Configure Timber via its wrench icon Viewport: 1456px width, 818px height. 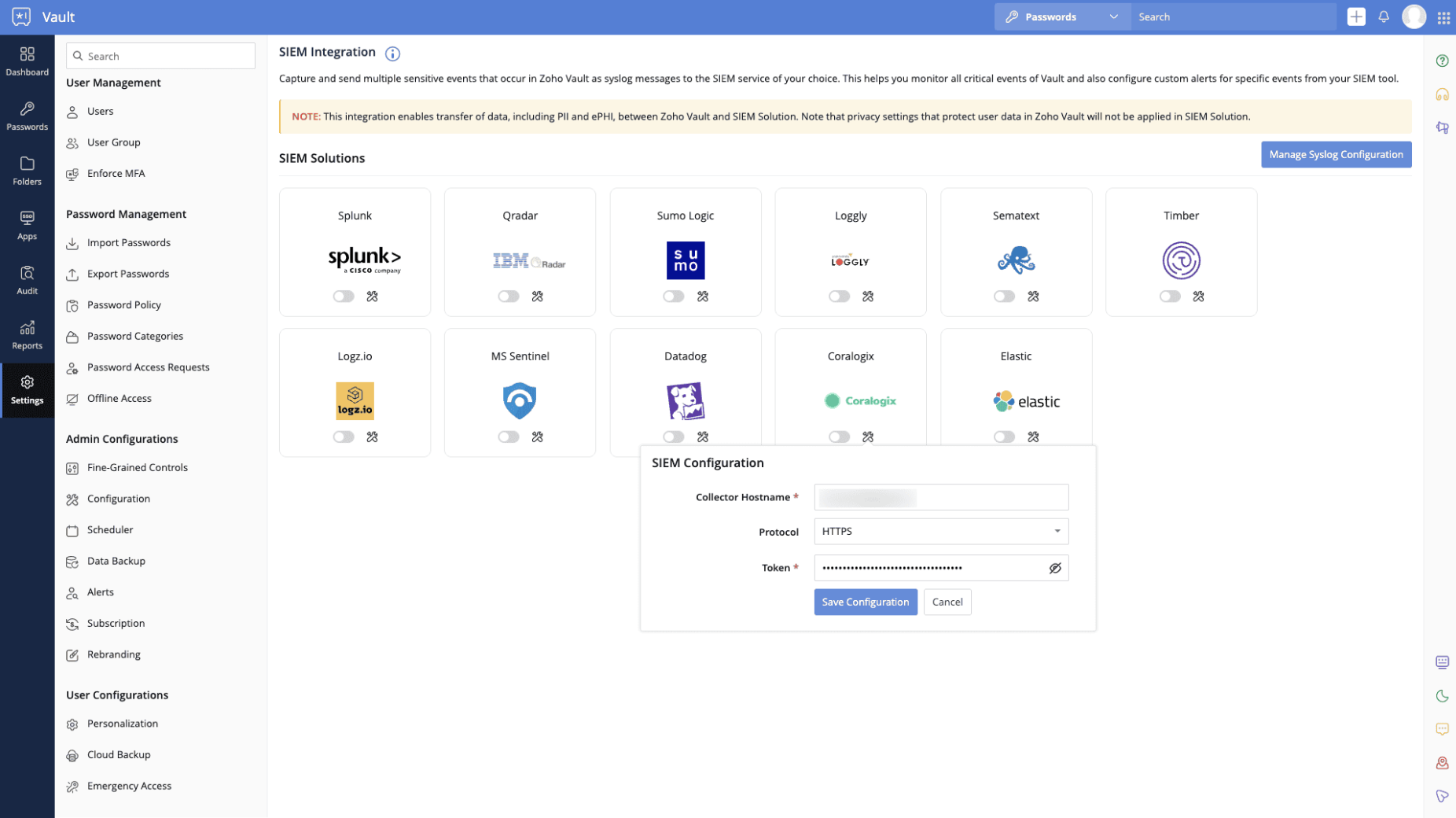pos(1198,297)
